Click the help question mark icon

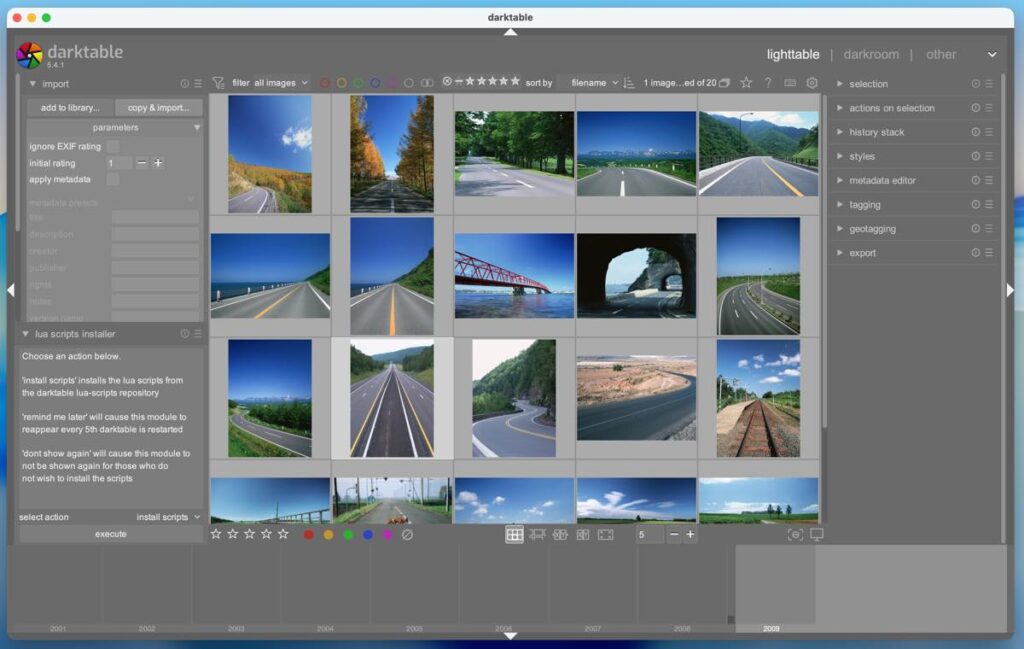[x=768, y=83]
